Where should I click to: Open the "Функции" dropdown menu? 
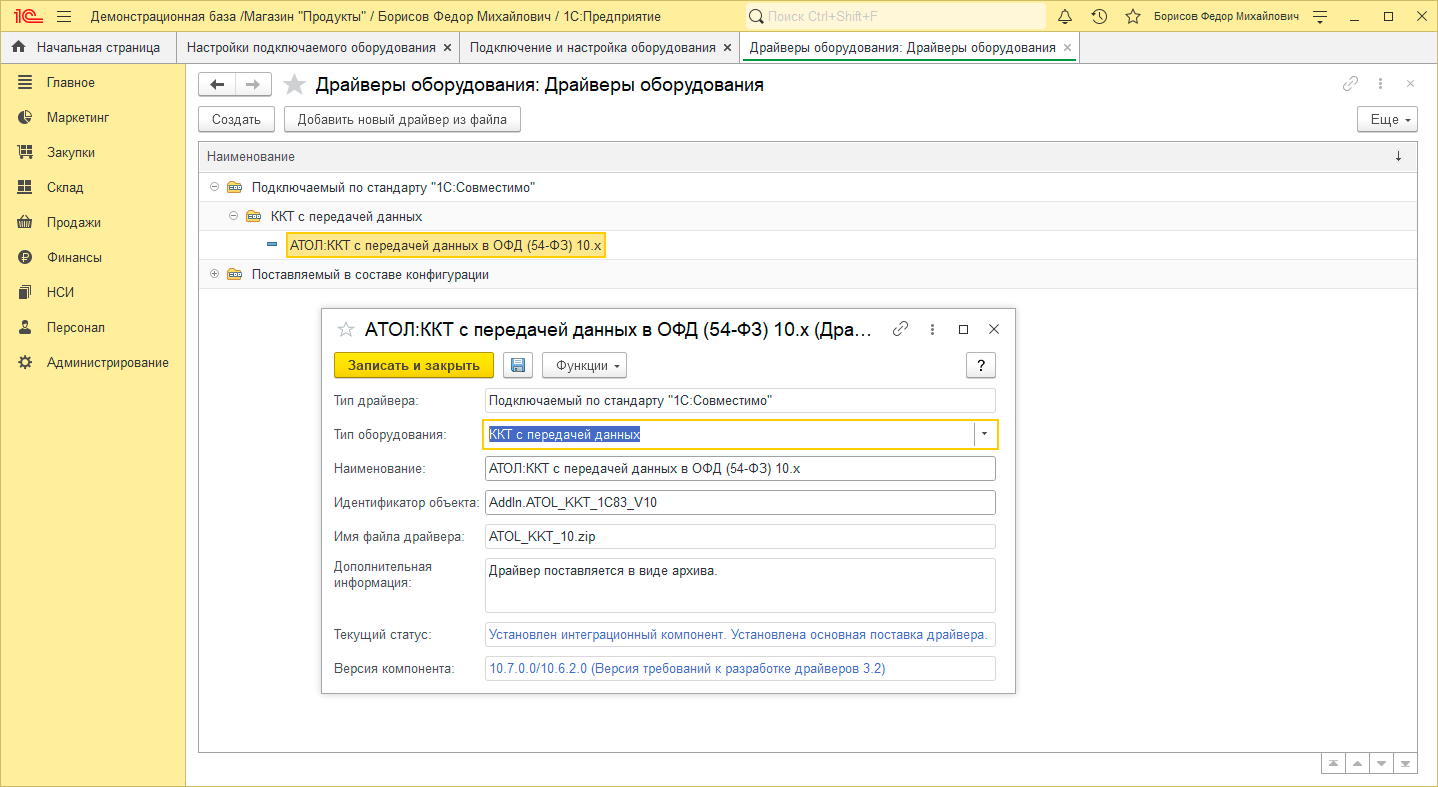click(584, 365)
